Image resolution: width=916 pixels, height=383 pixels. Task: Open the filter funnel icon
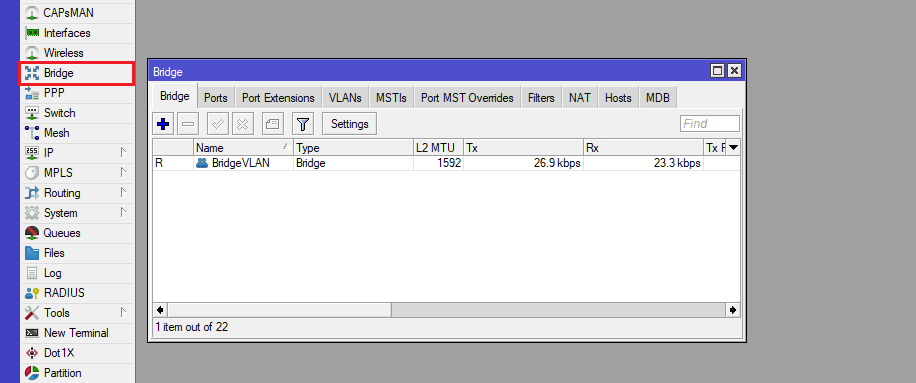(x=303, y=124)
